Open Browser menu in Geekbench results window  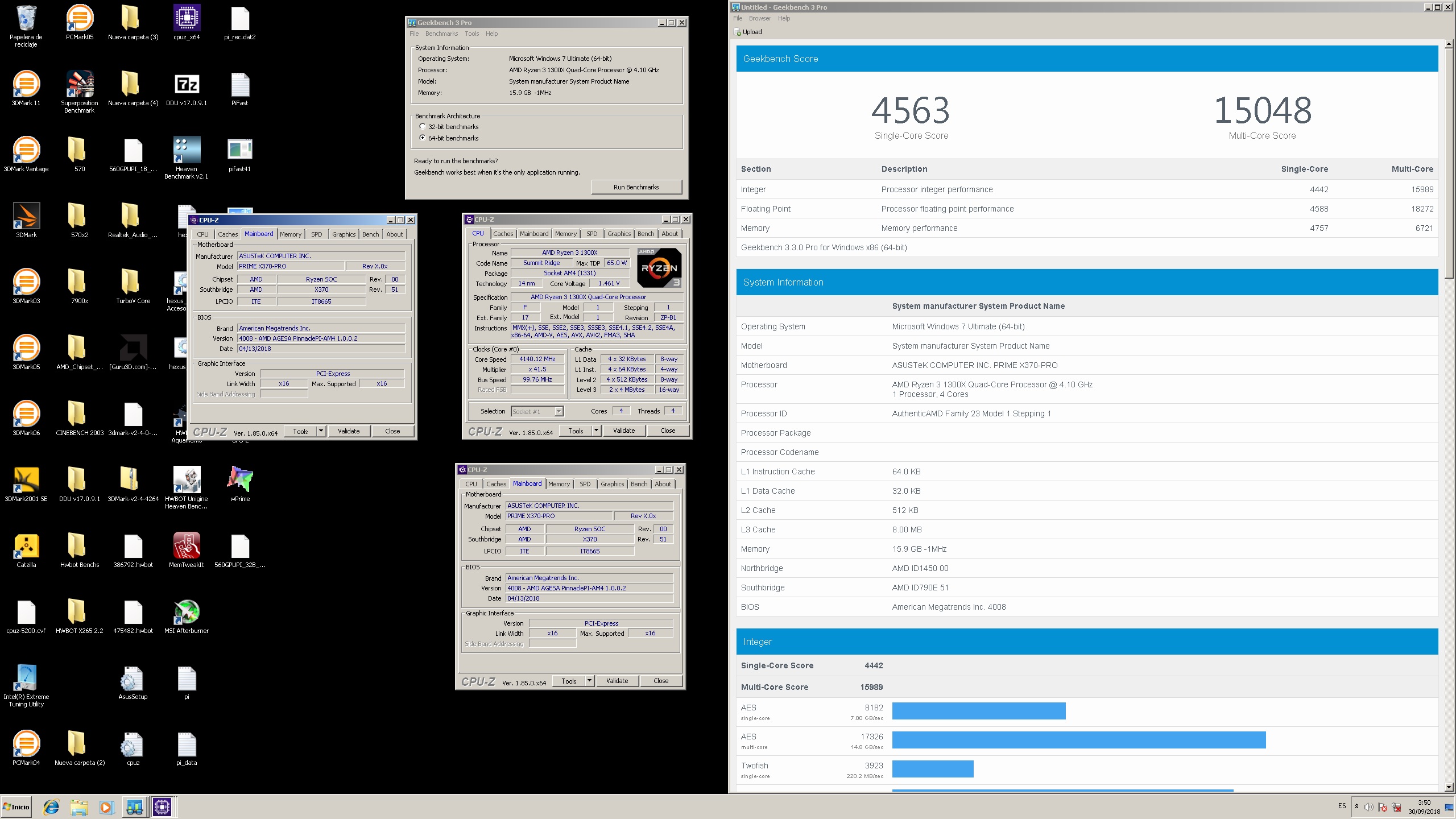(x=760, y=18)
